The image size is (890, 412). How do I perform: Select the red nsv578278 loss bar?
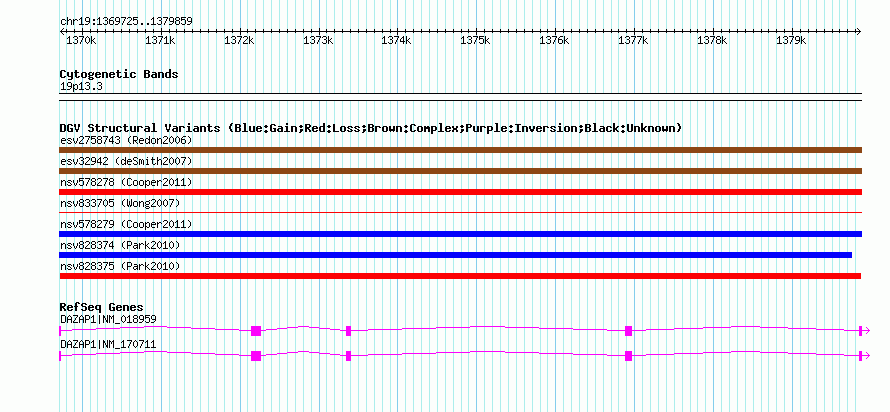click(460, 192)
